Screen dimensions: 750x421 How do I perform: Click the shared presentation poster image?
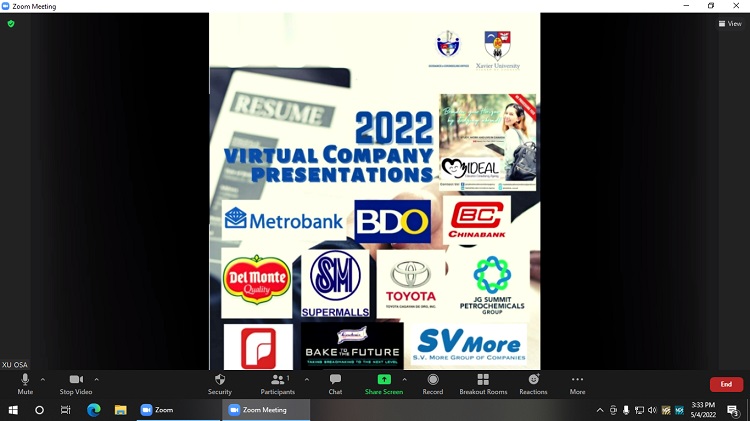(x=375, y=191)
